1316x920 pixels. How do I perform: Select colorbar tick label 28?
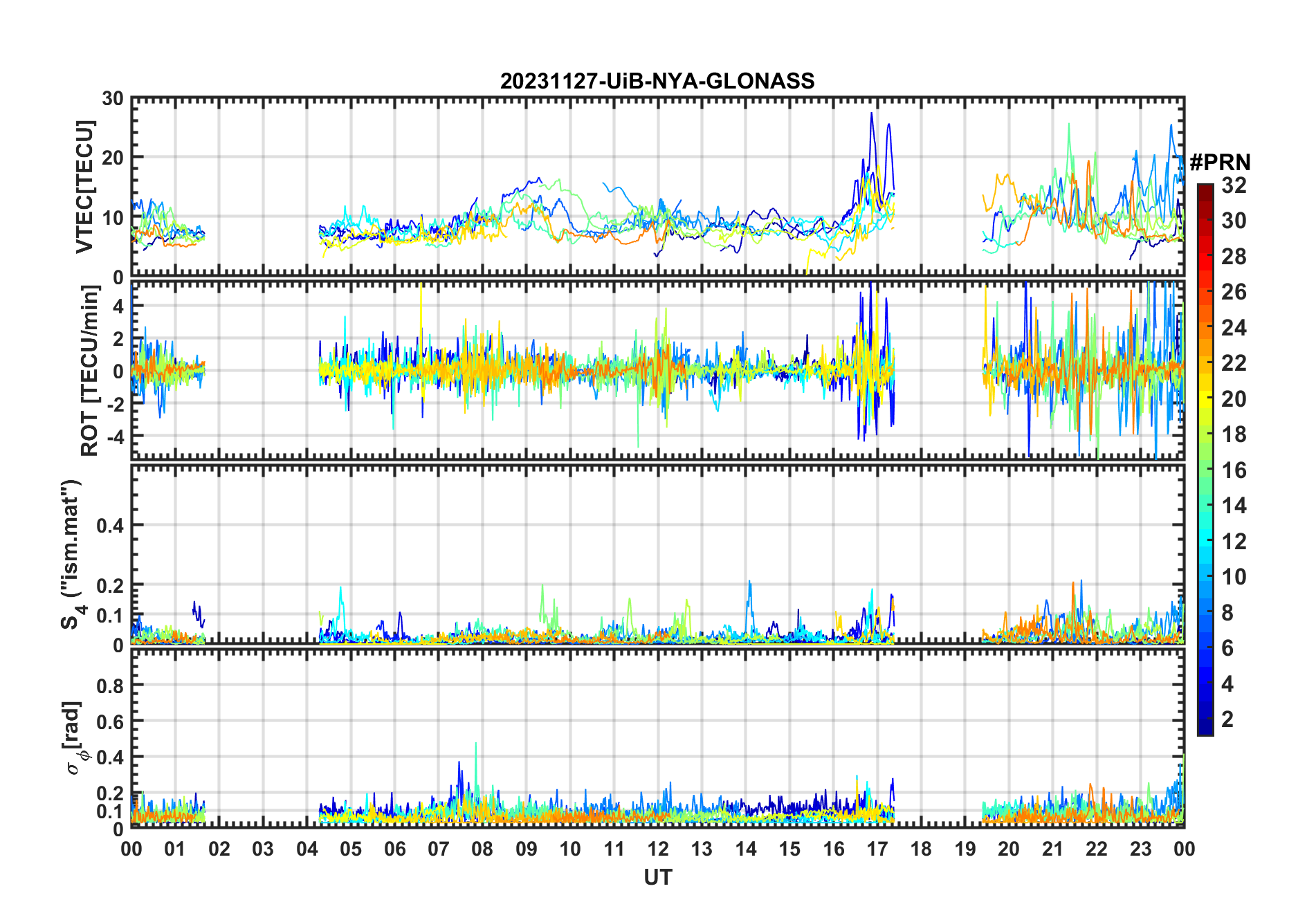(1234, 257)
